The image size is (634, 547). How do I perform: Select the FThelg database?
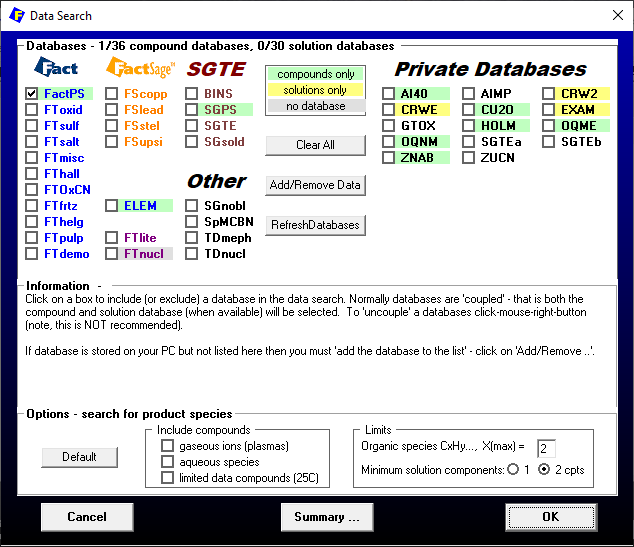point(32,222)
